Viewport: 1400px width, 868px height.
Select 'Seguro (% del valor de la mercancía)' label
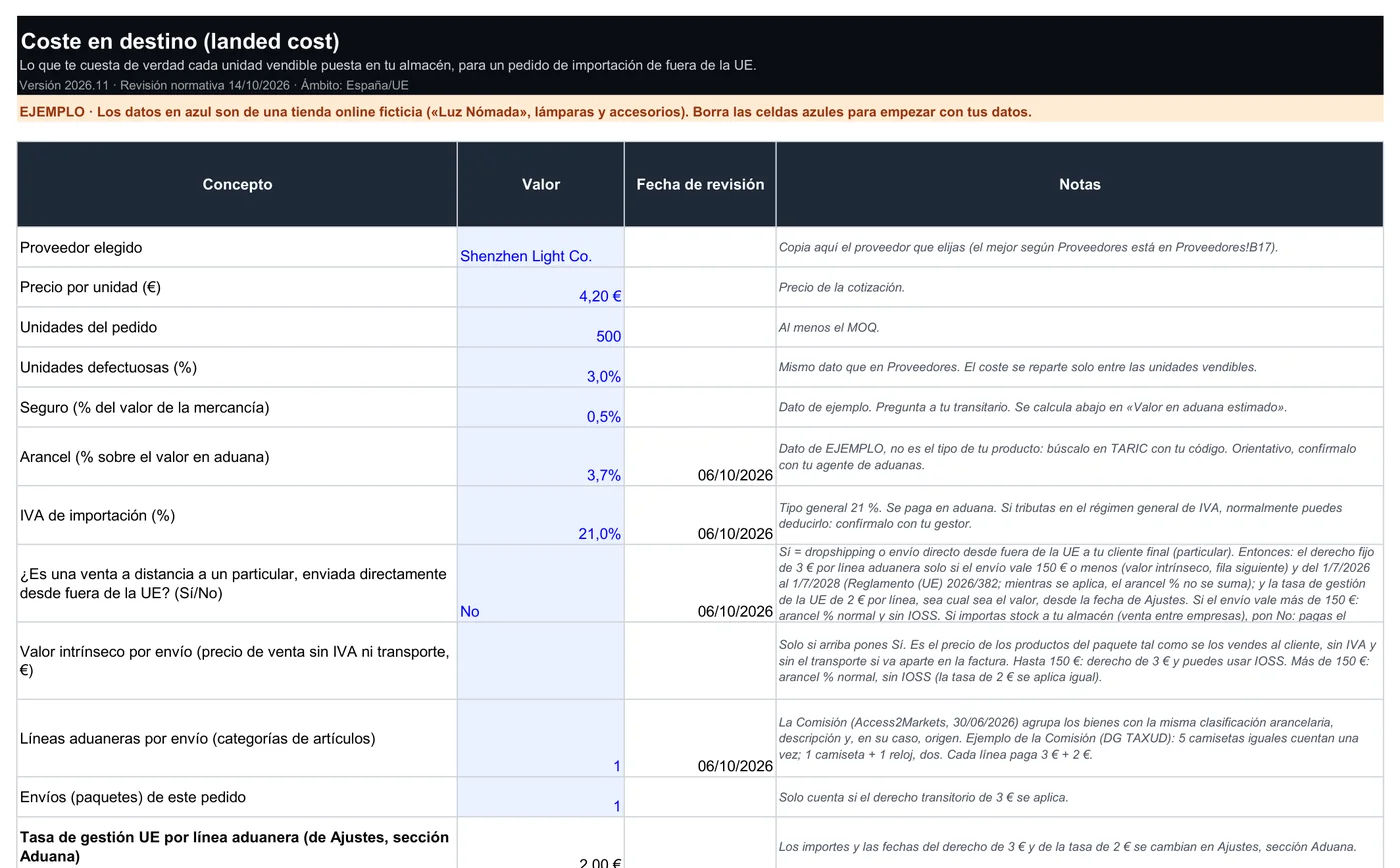(144, 407)
